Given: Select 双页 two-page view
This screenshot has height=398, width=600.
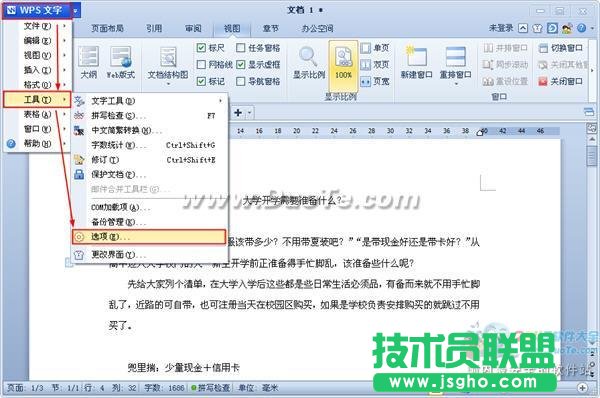Looking at the screenshot, I should click(x=375, y=65).
